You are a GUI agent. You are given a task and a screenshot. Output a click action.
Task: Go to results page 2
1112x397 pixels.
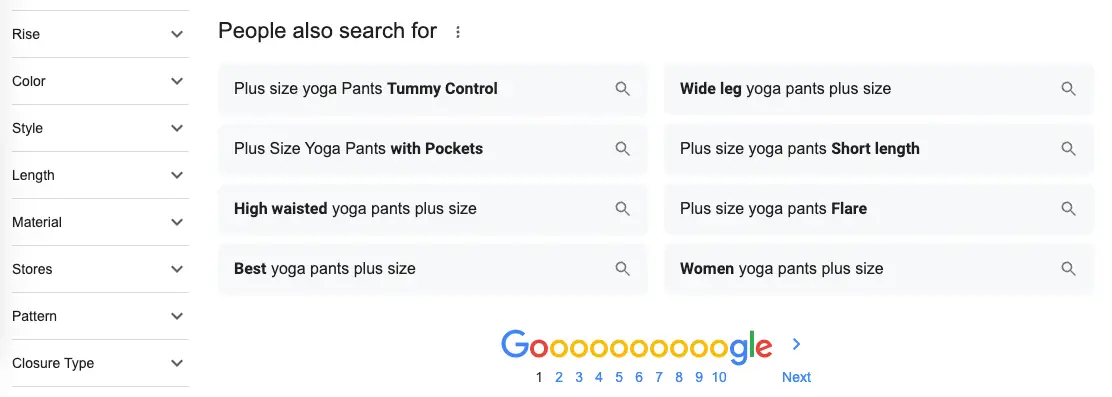559,377
